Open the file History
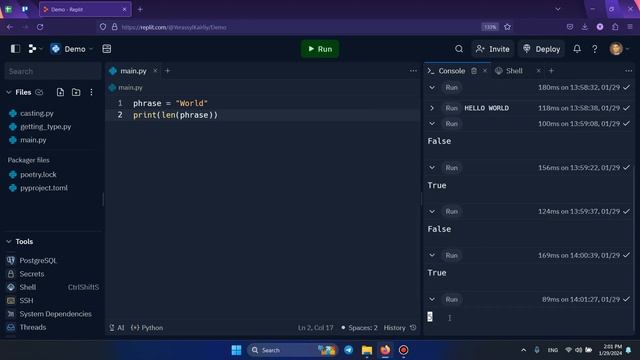The image size is (640, 360). [400, 328]
